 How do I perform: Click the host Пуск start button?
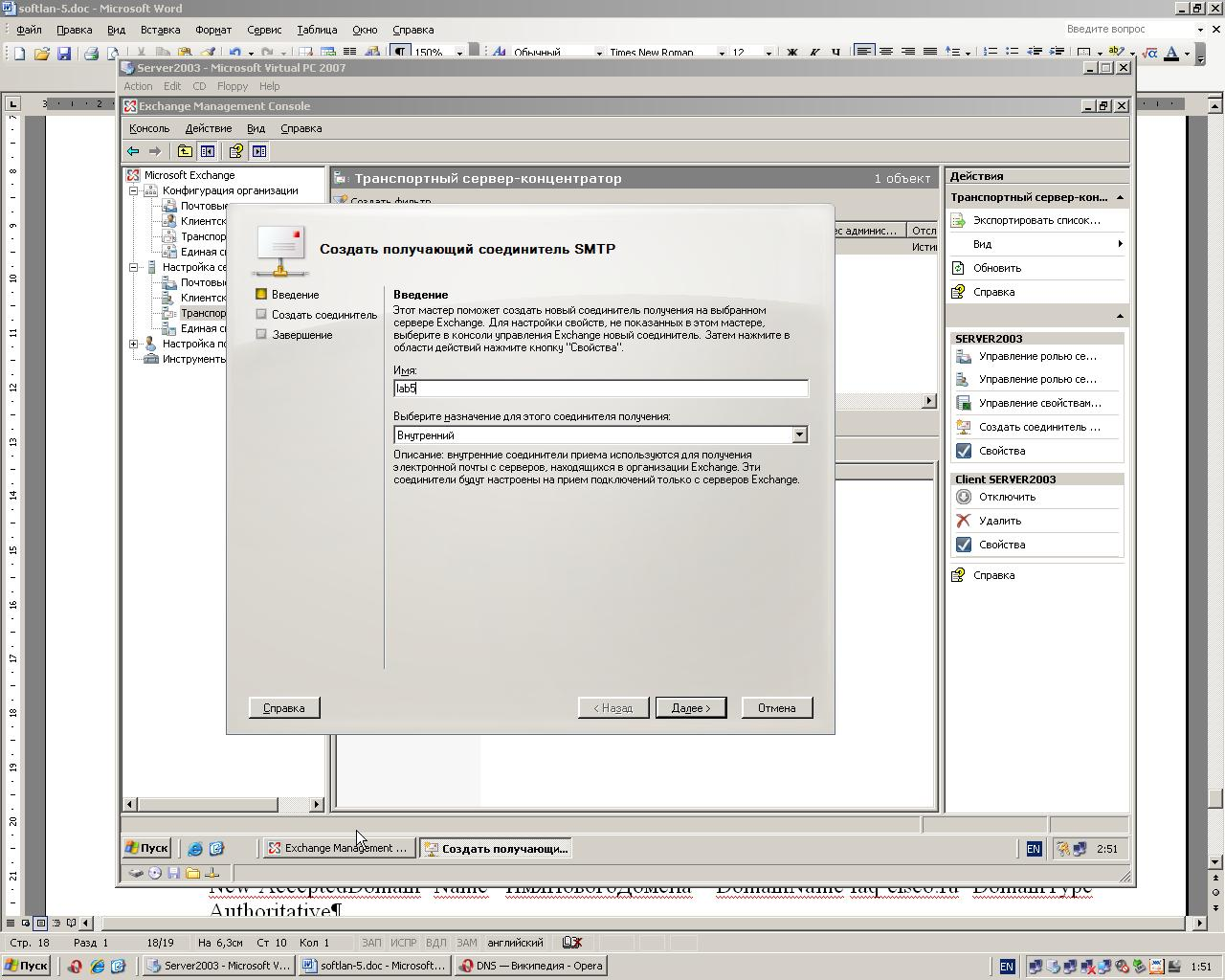click(x=27, y=966)
